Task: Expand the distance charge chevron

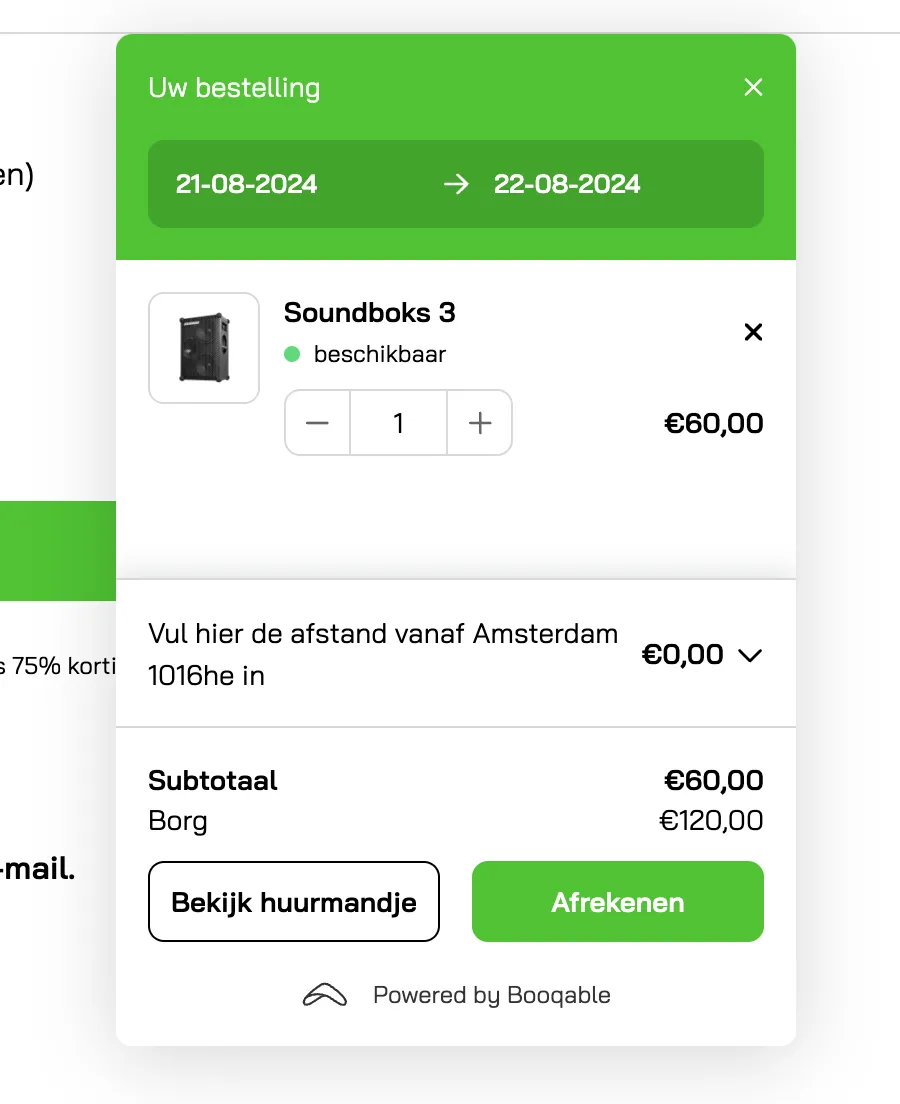Action: [x=749, y=655]
